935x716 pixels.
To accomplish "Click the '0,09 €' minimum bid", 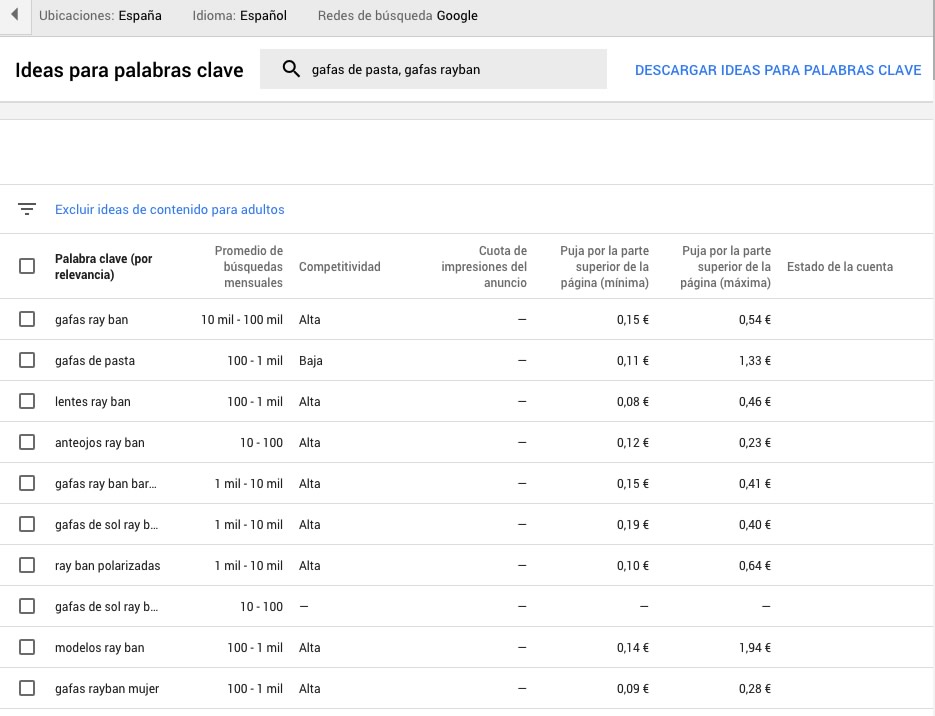I will (633, 689).
